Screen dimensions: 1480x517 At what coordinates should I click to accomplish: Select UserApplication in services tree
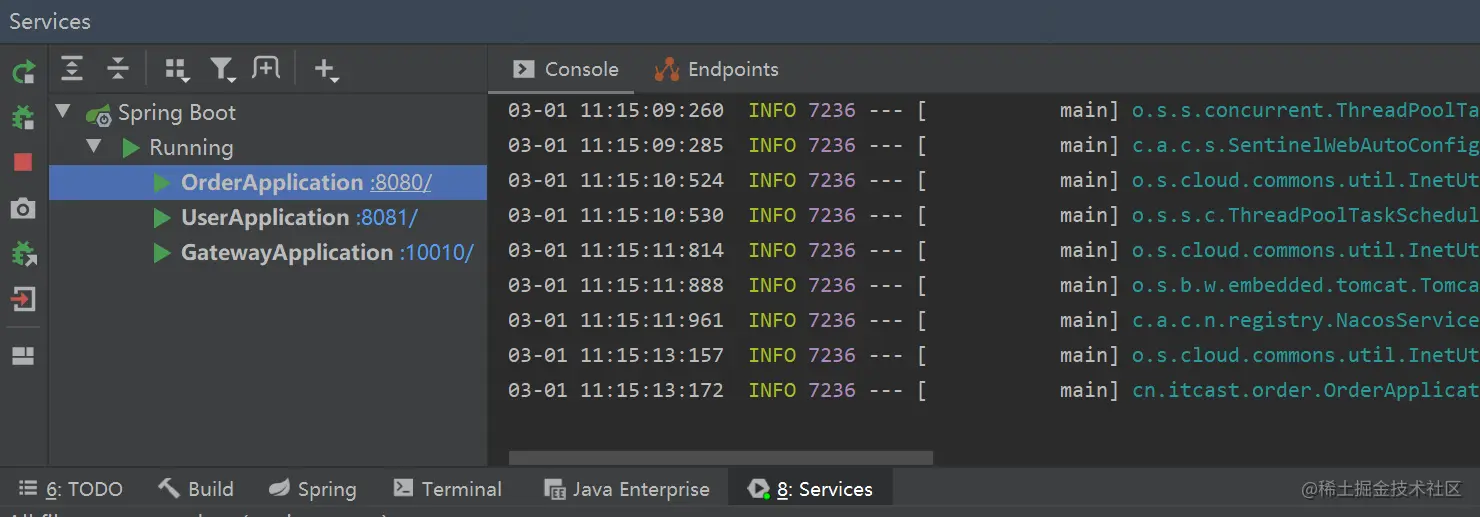pyautogui.click(x=268, y=217)
